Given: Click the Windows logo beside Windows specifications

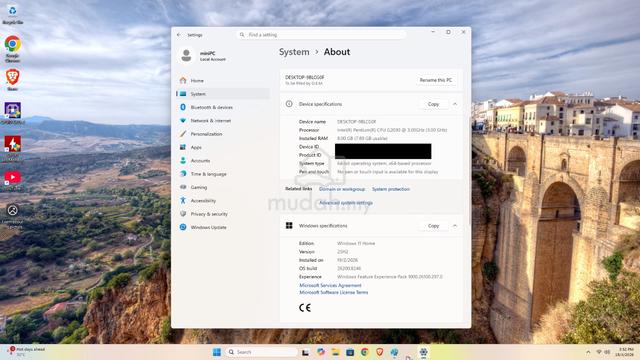Looking at the screenshot, I should [289, 226].
